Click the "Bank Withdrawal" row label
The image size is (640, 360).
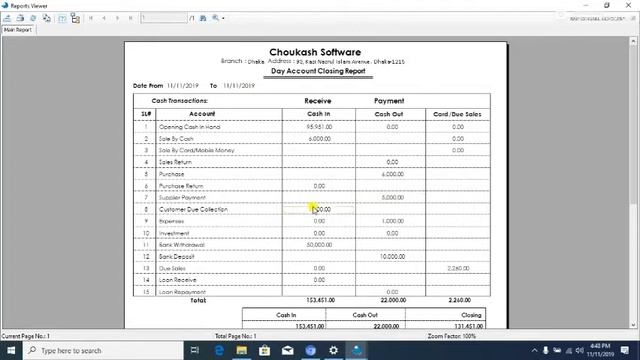point(182,245)
